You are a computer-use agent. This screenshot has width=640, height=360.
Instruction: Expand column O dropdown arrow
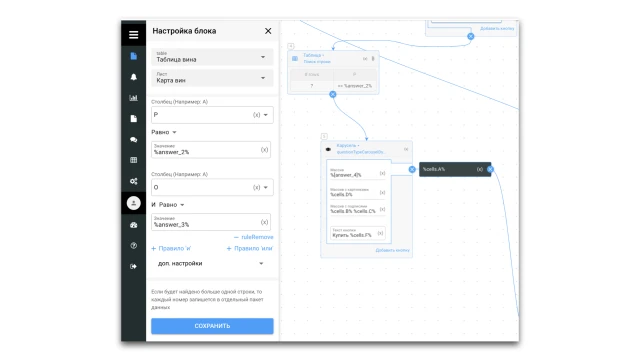coord(266,187)
